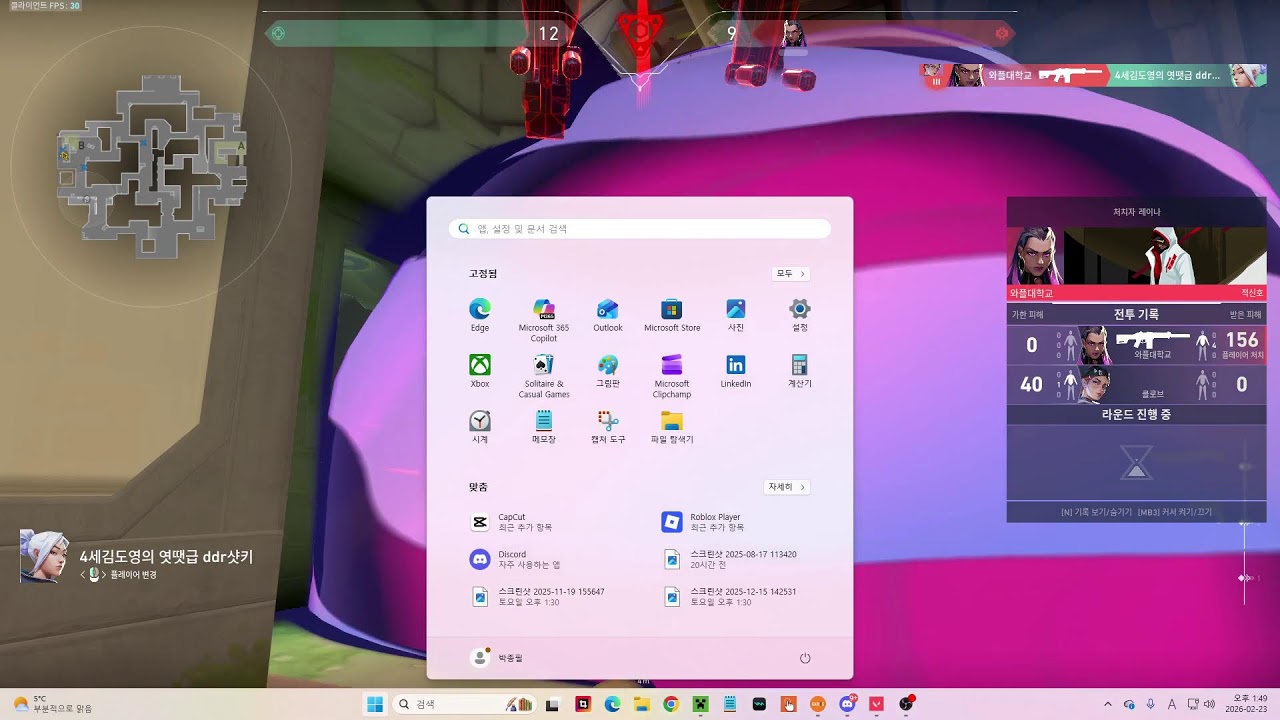Open network status in system tray
The height and width of the screenshot is (720, 1280).
pos(1192,704)
